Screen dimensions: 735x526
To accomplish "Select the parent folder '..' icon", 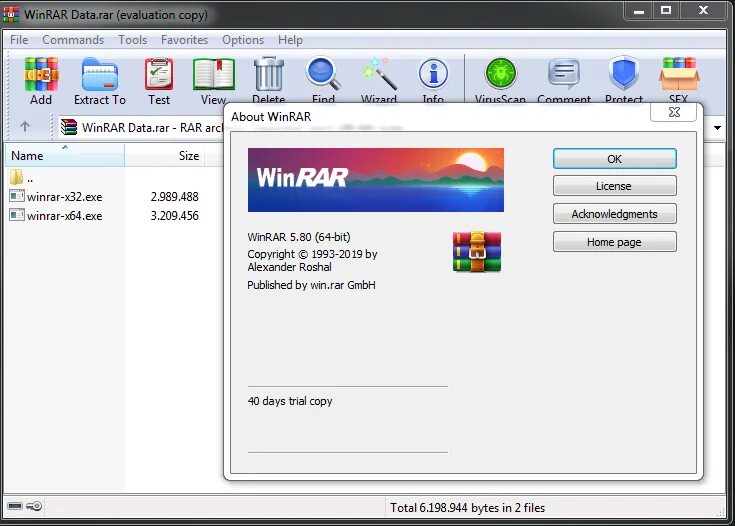I will click(16, 177).
